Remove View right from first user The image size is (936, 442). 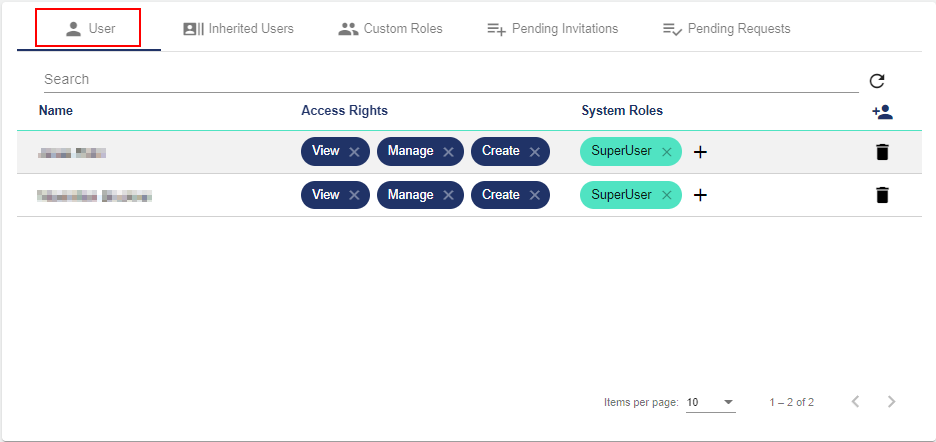[x=354, y=152]
